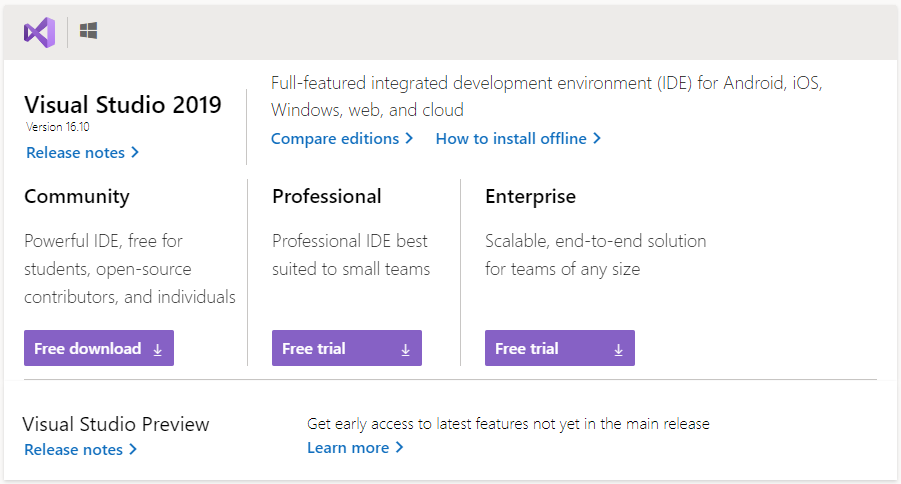The height and width of the screenshot is (484, 901).
Task: Start the Professional Free trial
Action: click(x=314, y=349)
